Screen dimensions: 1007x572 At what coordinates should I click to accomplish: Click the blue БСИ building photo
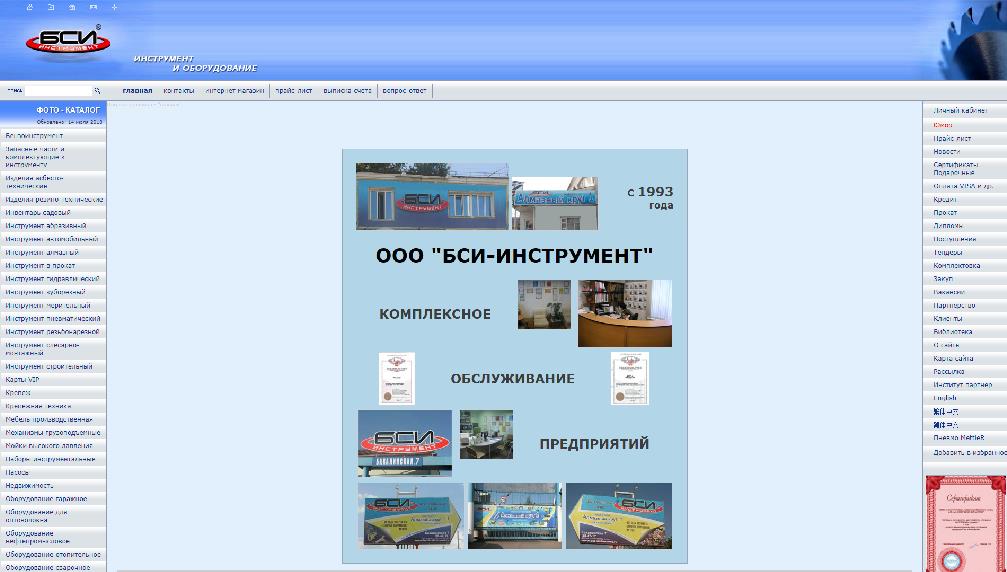click(432, 196)
